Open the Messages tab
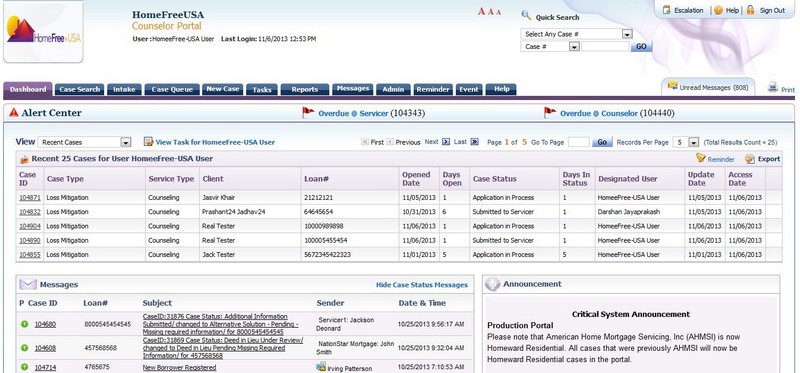800x373 pixels. click(x=353, y=89)
